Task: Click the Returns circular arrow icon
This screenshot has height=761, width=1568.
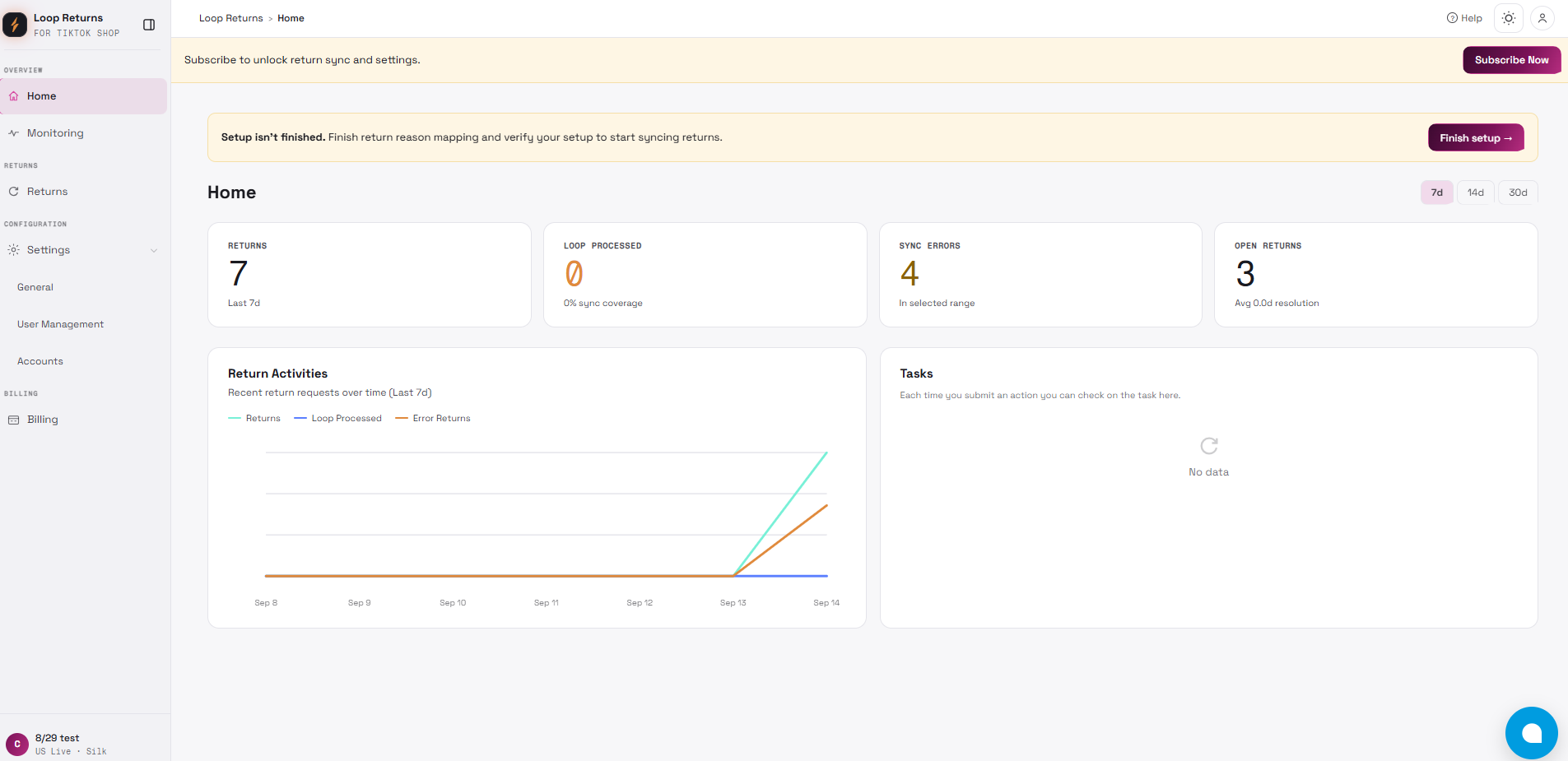Action: tap(13, 192)
